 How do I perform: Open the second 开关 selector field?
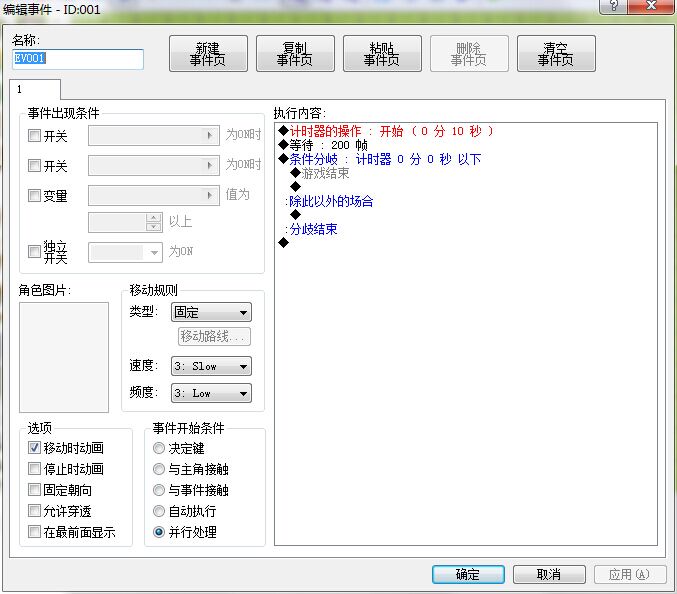(x=154, y=165)
